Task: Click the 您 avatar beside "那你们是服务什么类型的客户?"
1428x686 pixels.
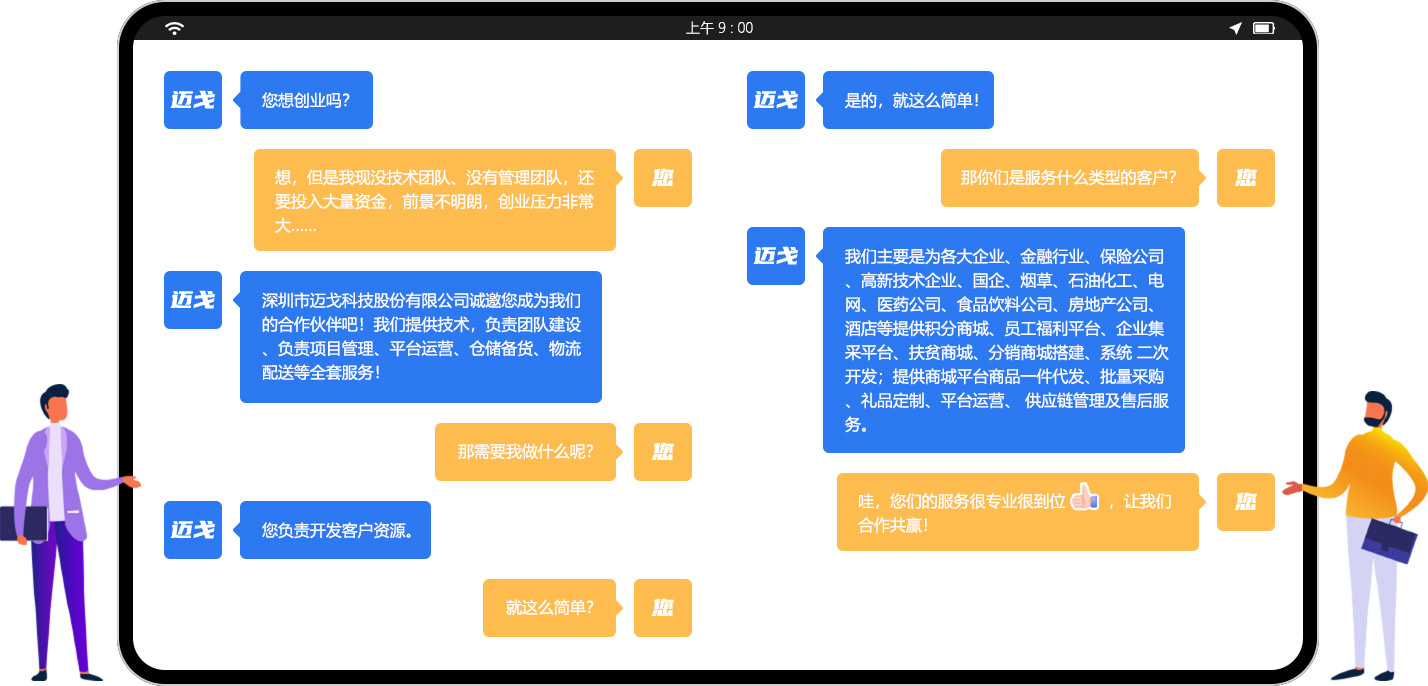Action: pos(1246,178)
